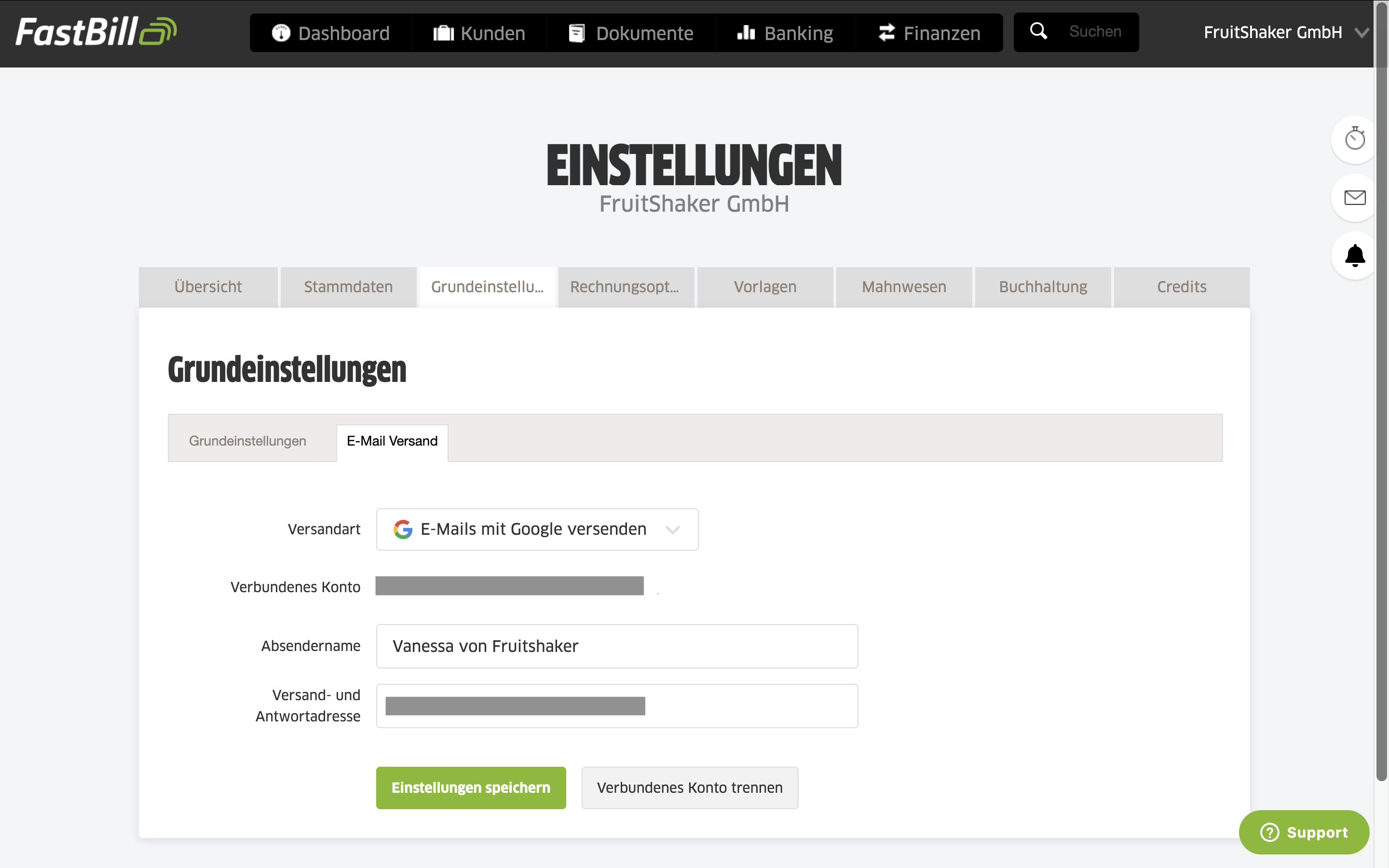
Task: Switch to the Vorlagen tab
Action: pos(765,287)
